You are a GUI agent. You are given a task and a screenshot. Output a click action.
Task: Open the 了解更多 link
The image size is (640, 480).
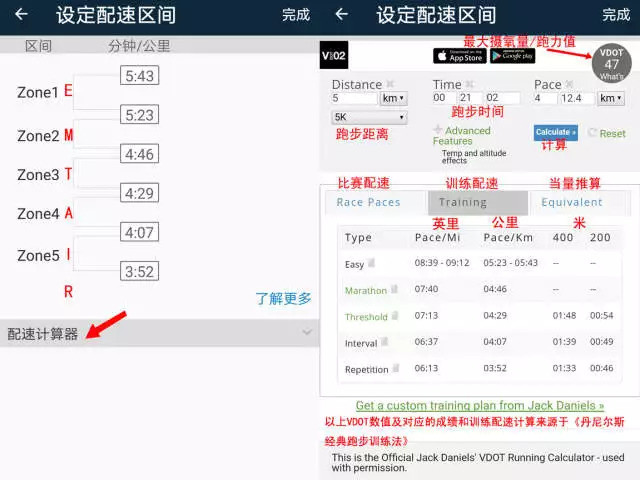(x=283, y=298)
